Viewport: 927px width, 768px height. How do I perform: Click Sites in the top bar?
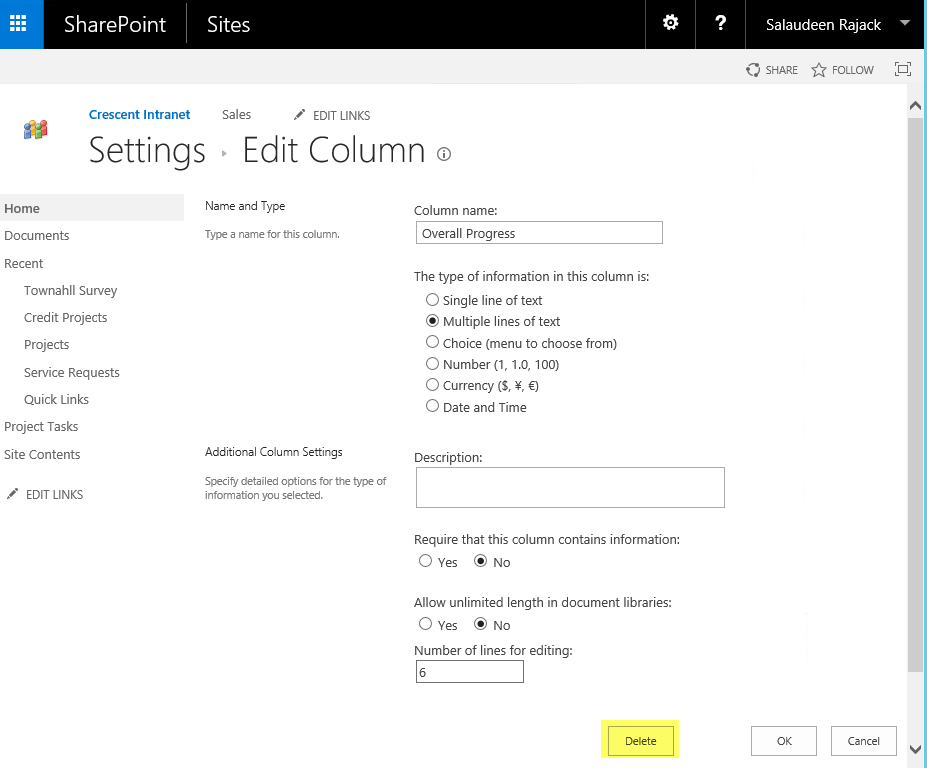coord(228,24)
